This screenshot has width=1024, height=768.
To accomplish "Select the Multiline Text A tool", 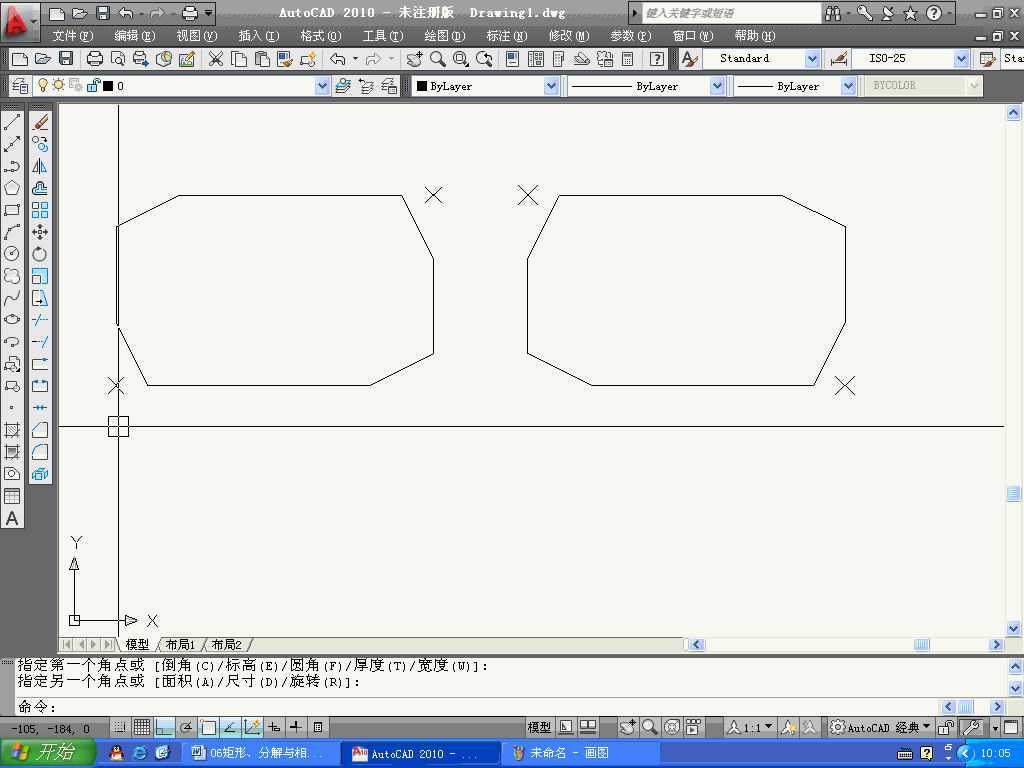I will click(x=12, y=519).
